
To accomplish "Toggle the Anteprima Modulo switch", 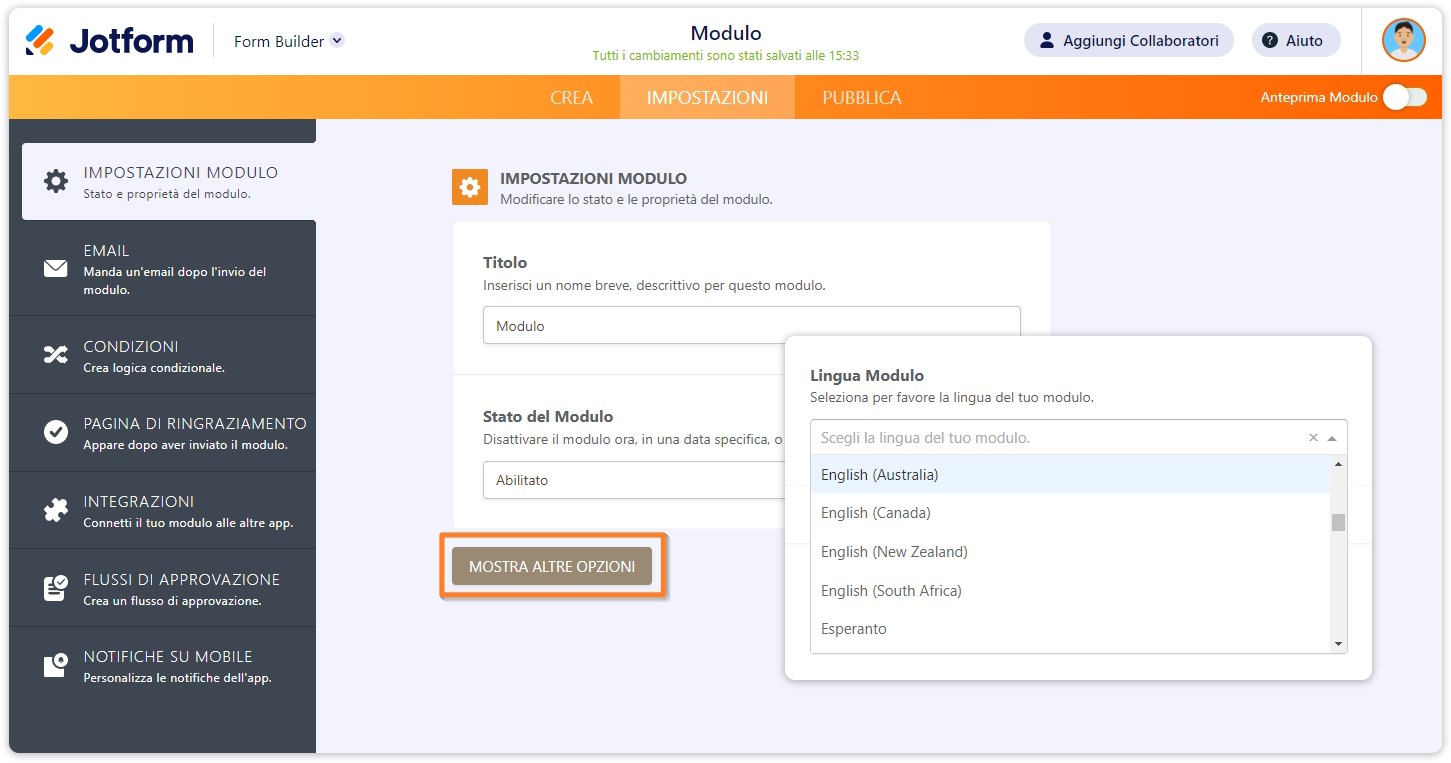I will click(x=1404, y=97).
